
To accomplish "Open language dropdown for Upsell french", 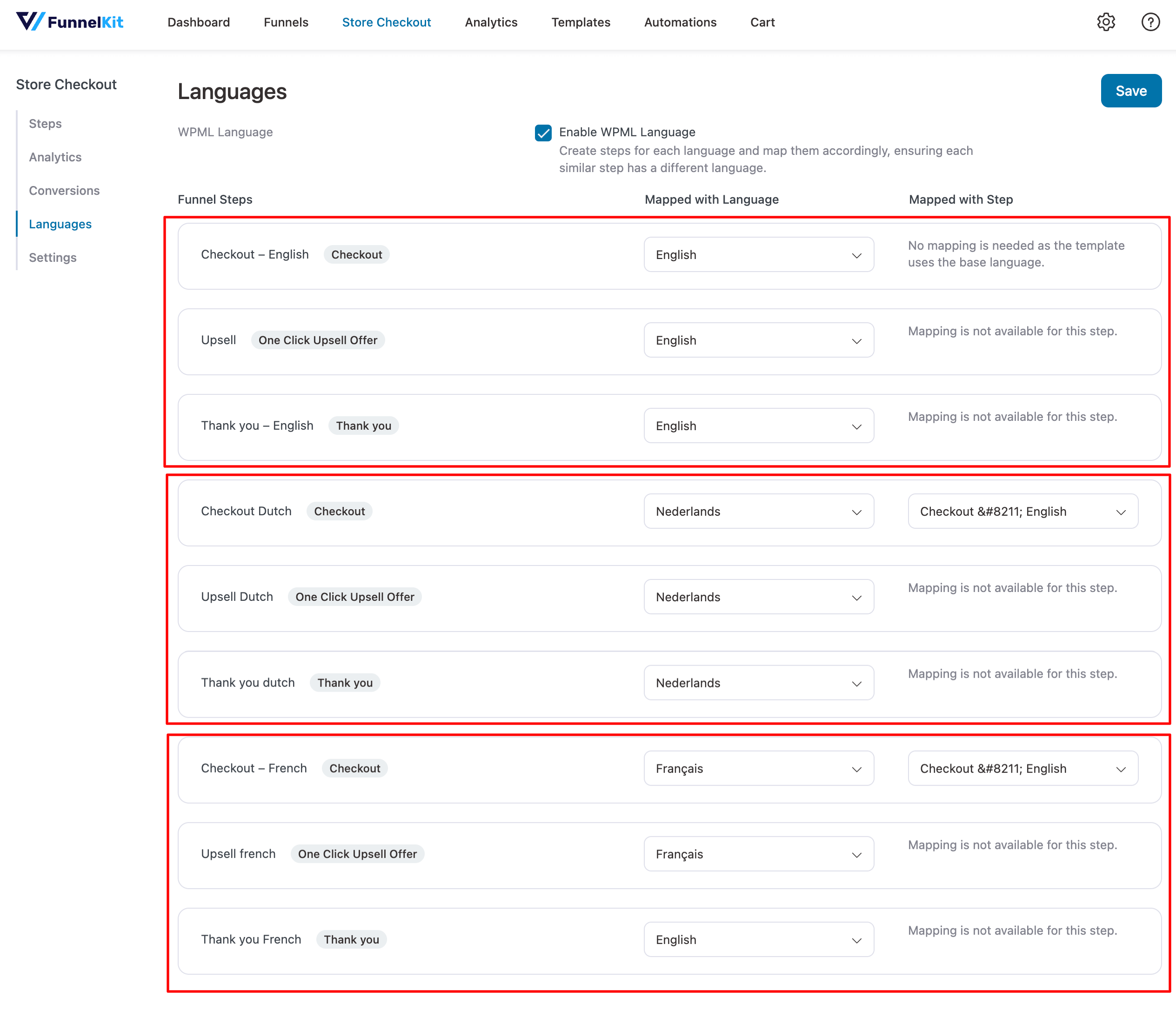I will pyautogui.click(x=758, y=854).
